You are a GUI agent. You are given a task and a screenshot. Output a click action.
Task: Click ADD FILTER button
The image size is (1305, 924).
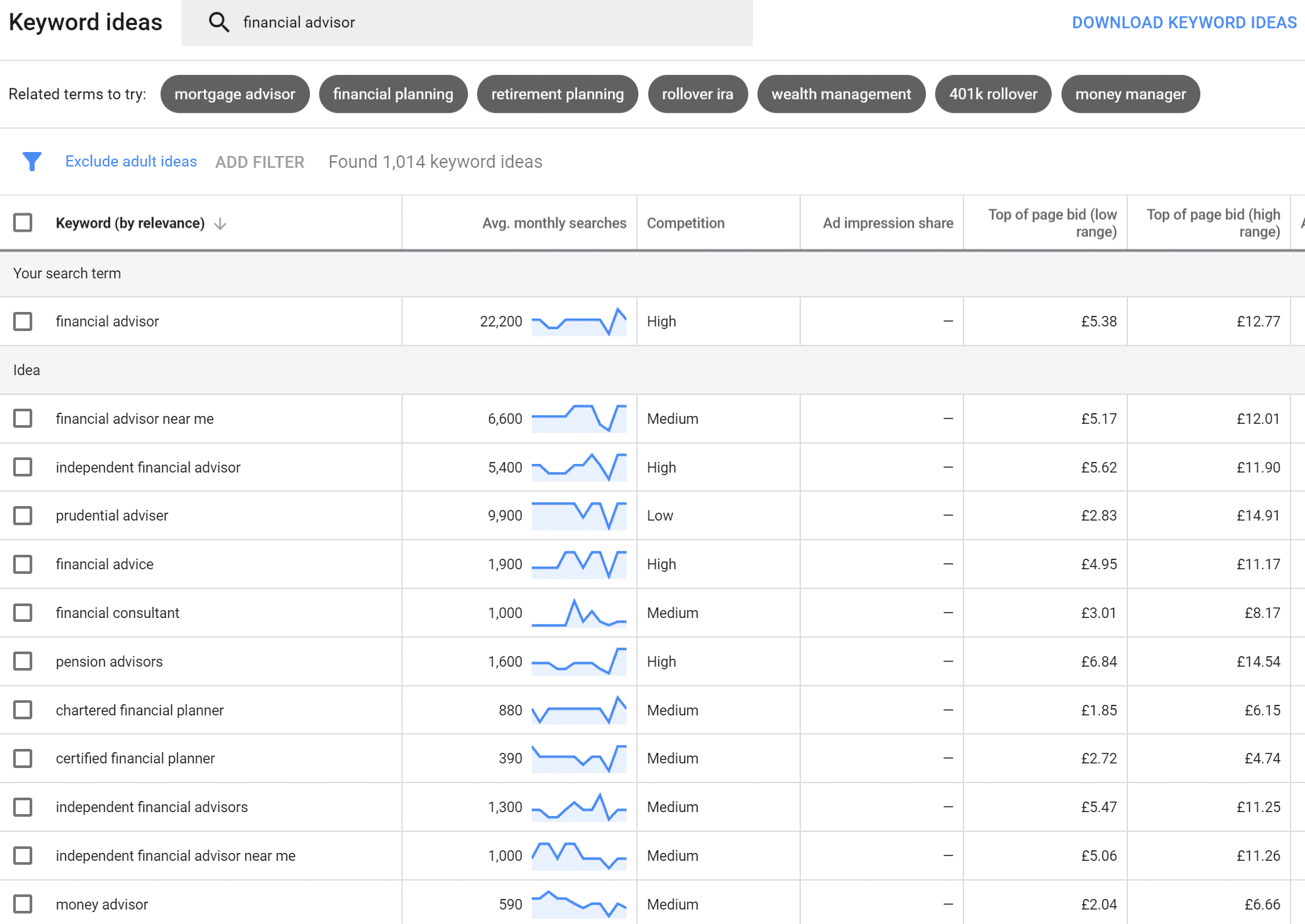coord(259,162)
